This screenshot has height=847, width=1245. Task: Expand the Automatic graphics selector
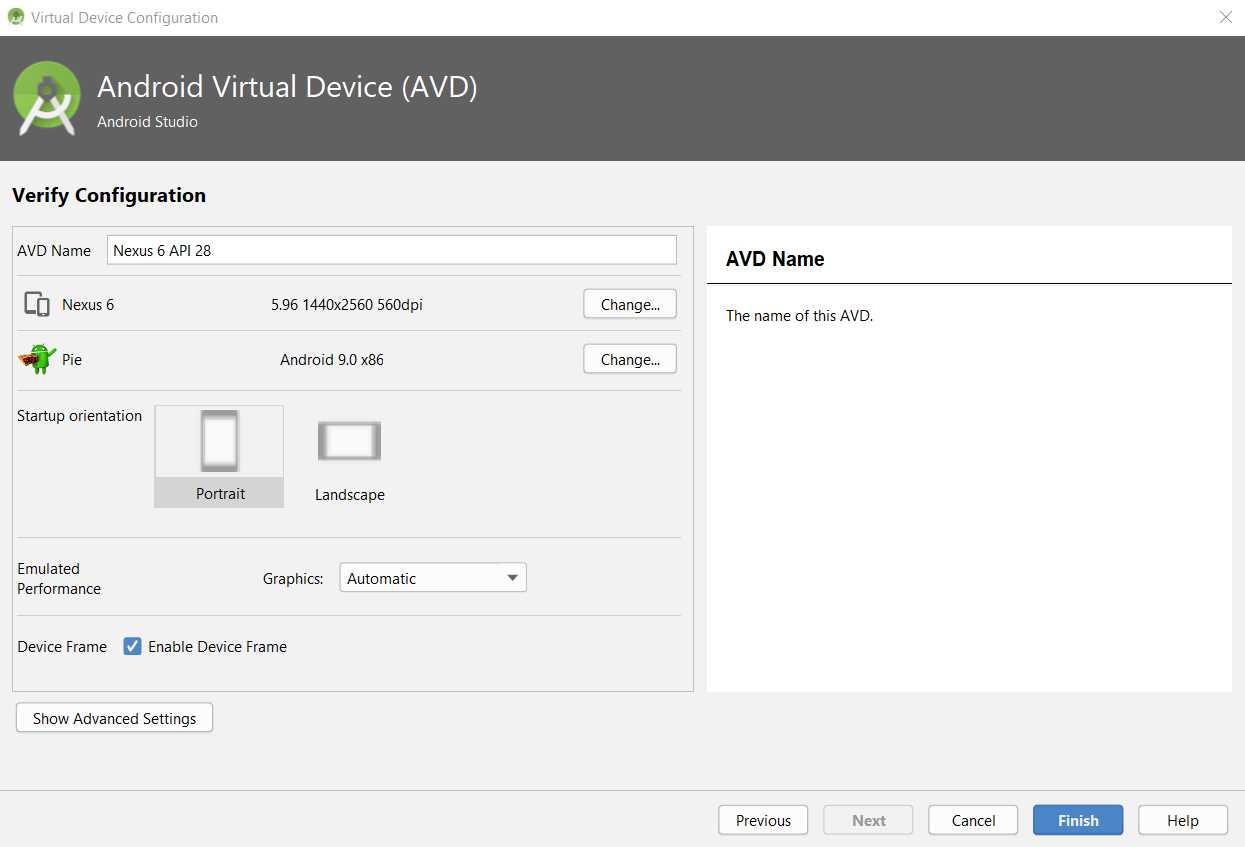pos(511,577)
